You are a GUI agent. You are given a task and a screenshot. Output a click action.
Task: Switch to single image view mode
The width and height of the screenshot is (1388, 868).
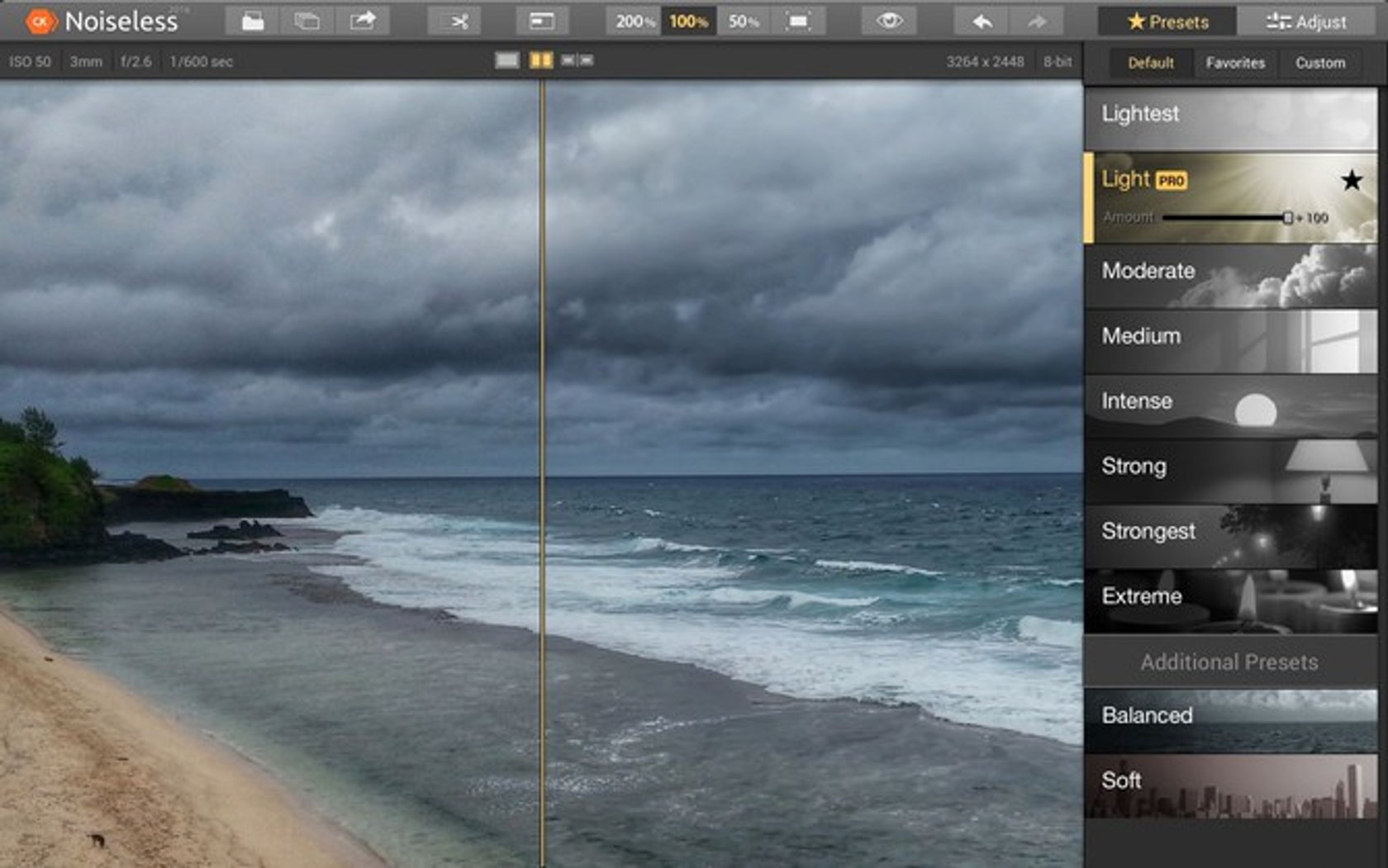point(506,60)
